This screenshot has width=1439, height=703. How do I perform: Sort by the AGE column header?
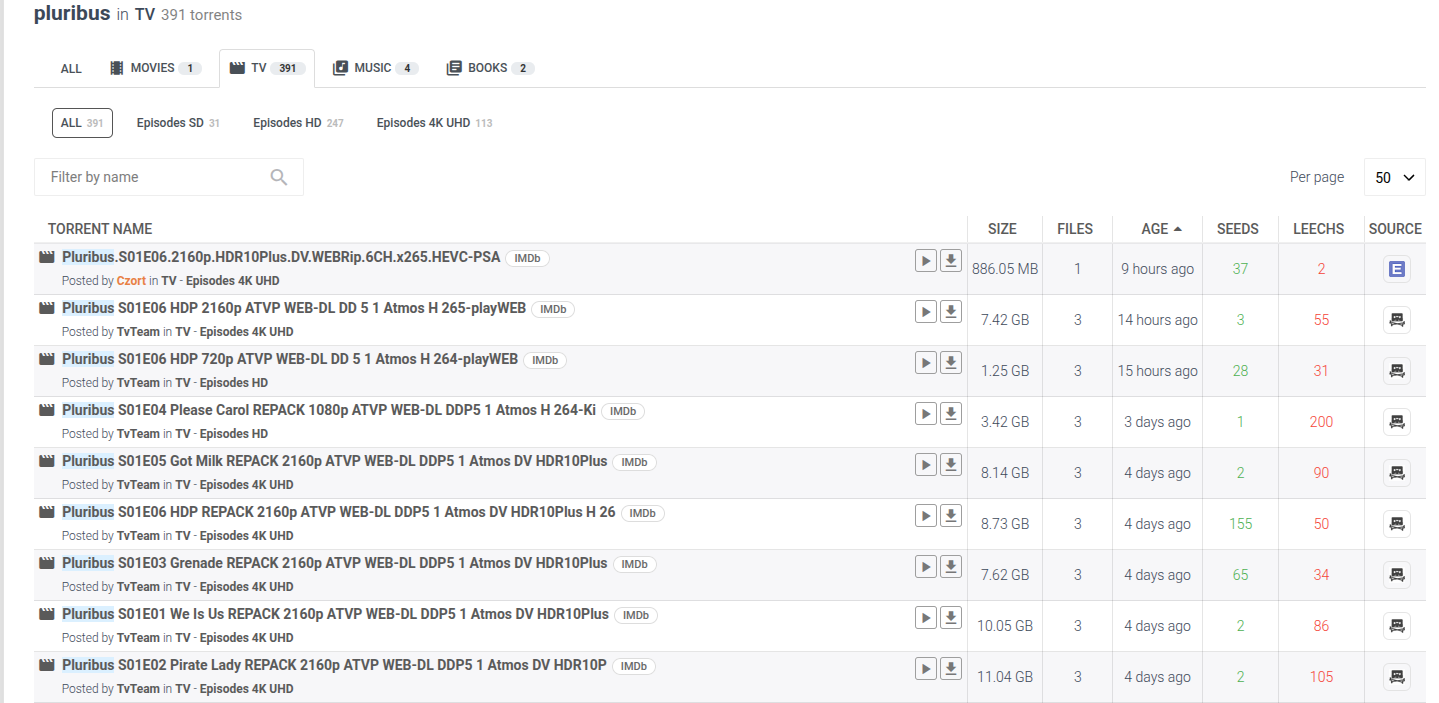point(1161,229)
